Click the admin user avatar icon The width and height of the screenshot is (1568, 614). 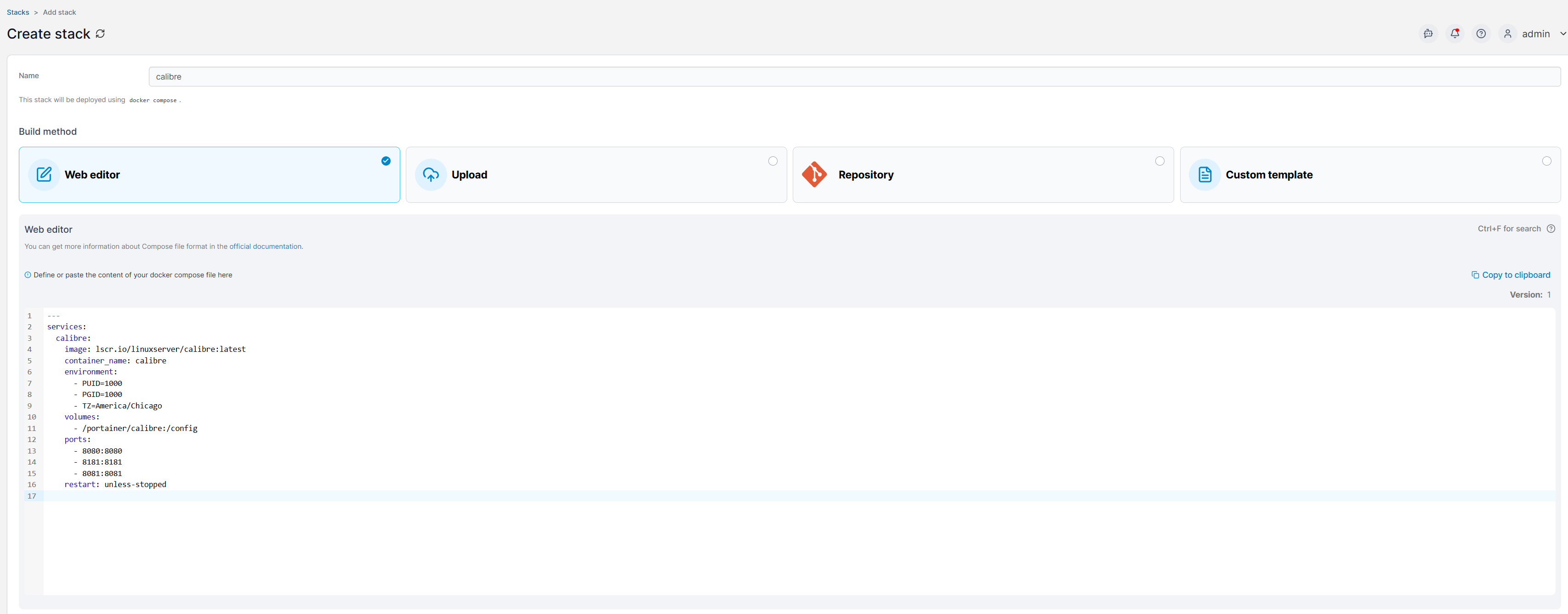(1507, 34)
